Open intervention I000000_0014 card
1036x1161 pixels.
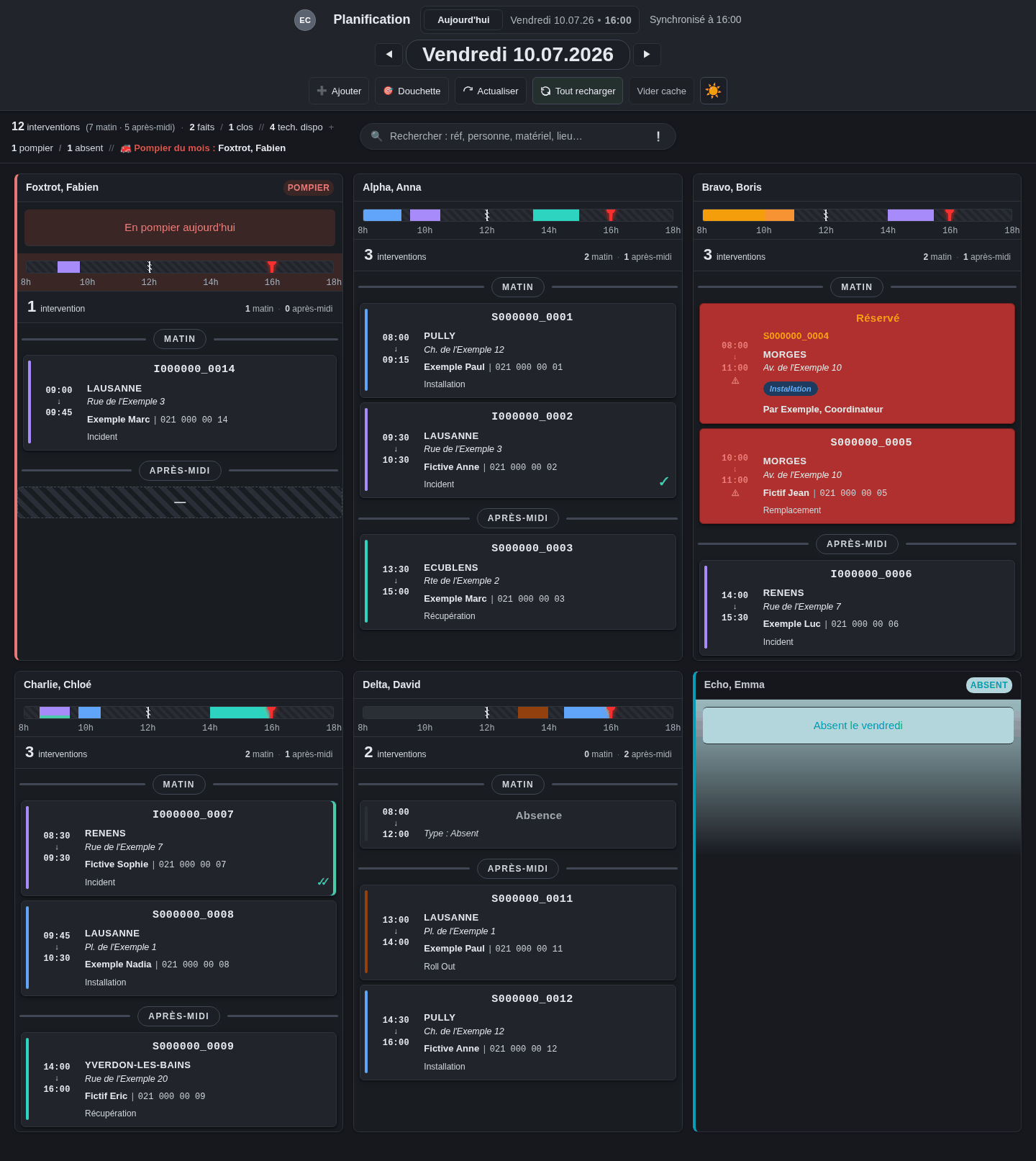click(180, 402)
